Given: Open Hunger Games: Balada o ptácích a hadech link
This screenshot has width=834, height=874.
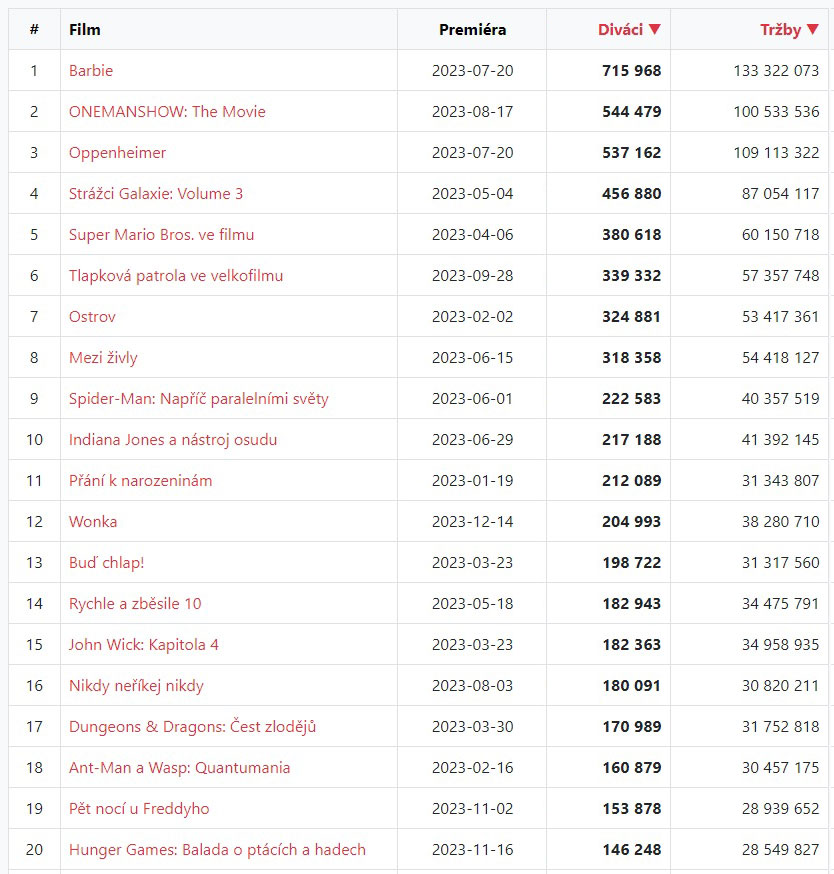Looking at the screenshot, I should tap(217, 849).
